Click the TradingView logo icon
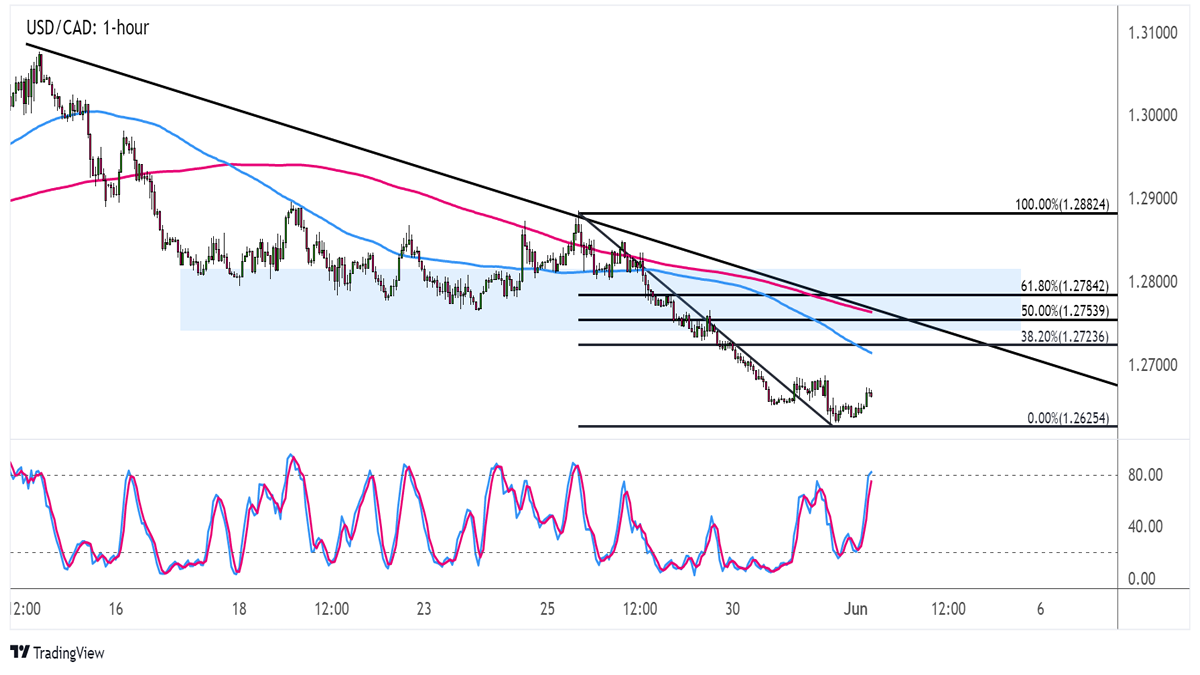Viewport: 1200px width, 675px height. click(x=19, y=652)
